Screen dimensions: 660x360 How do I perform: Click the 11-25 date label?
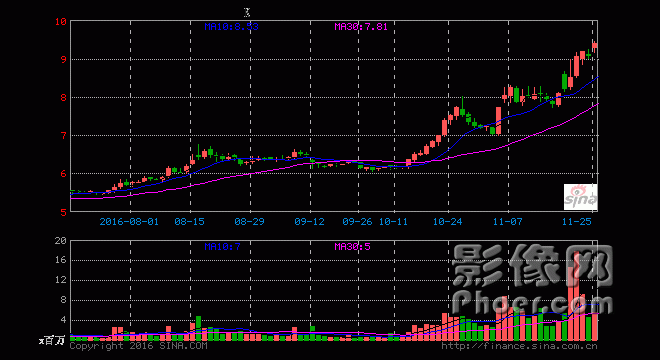point(577,221)
